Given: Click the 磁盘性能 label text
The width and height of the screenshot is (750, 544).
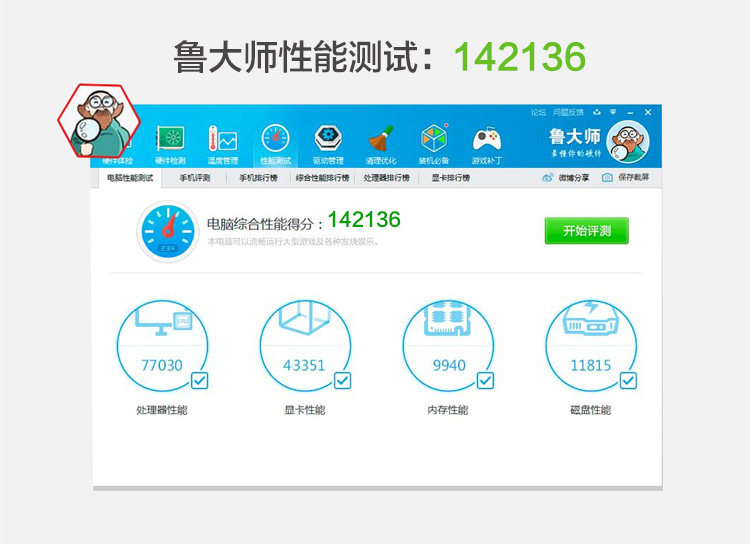Looking at the screenshot, I should coord(591,410).
